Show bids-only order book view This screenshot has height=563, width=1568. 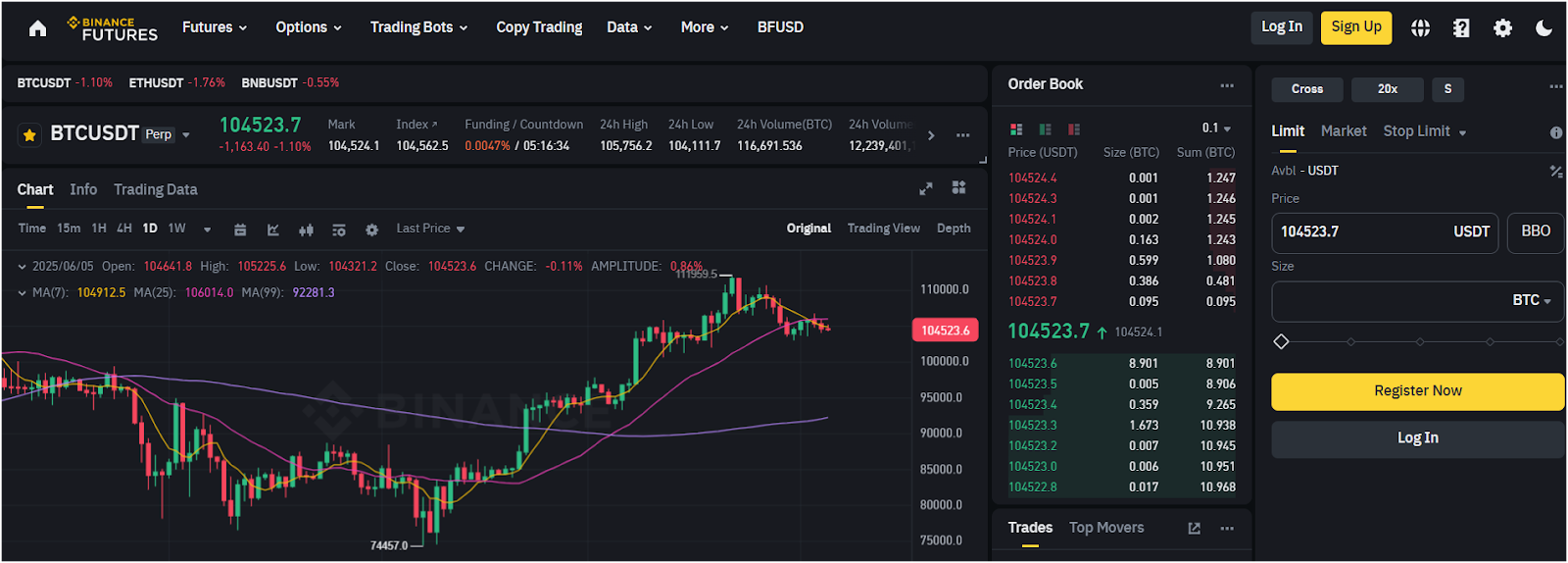(x=1046, y=129)
